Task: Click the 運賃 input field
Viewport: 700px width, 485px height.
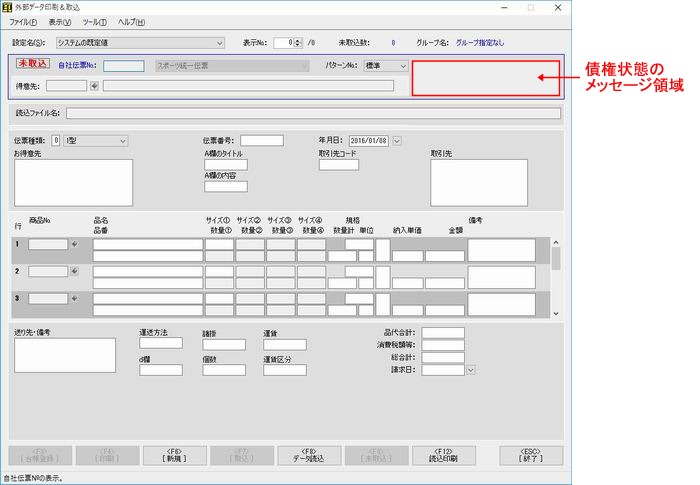Action: (x=285, y=344)
